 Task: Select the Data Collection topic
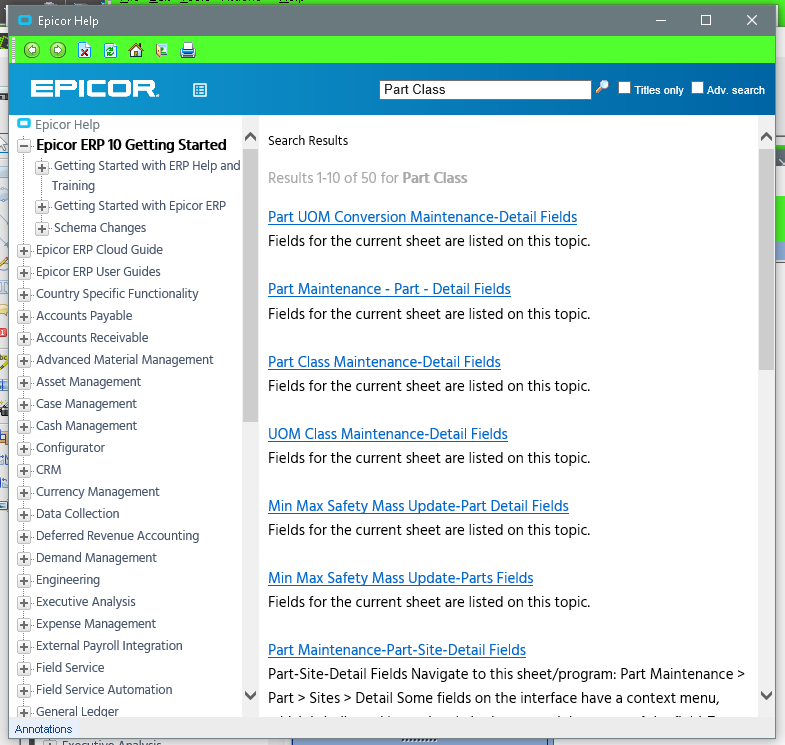[x=78, y=514]
